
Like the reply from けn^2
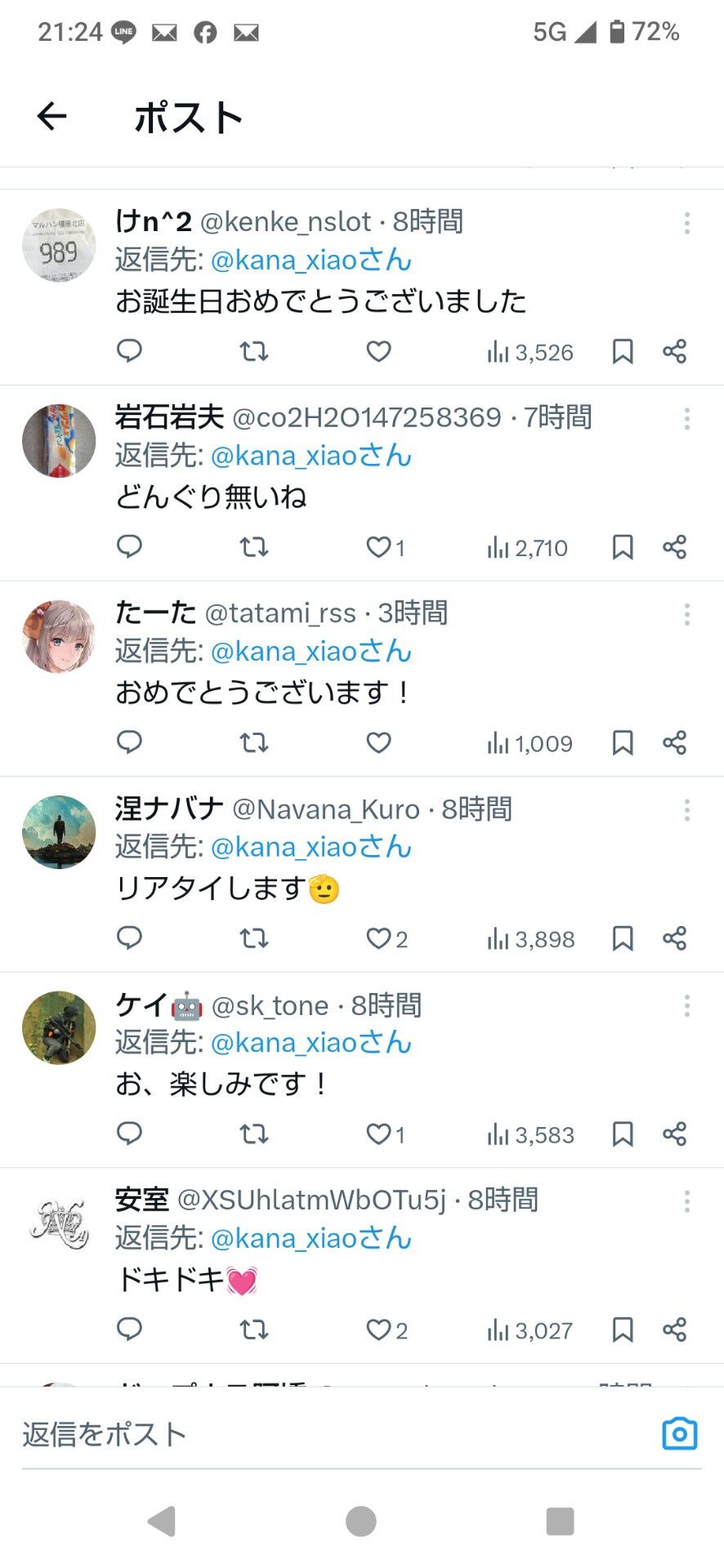tap(378, 352)
